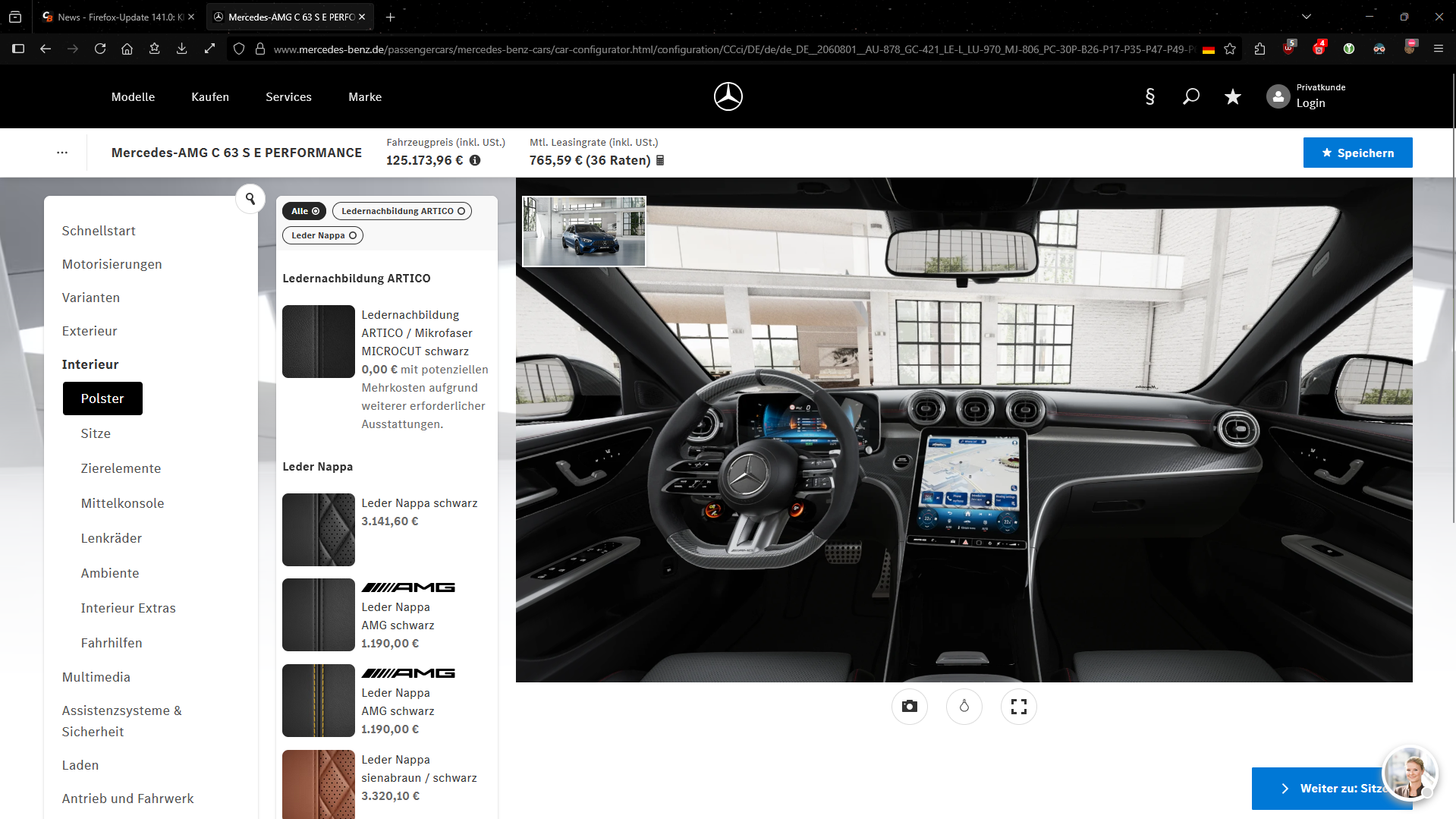The width and height of the screenshot is (1456, 819).
Task: Open chat assistant avatar
Action: pyautogui.click(x=1410, y=773)
